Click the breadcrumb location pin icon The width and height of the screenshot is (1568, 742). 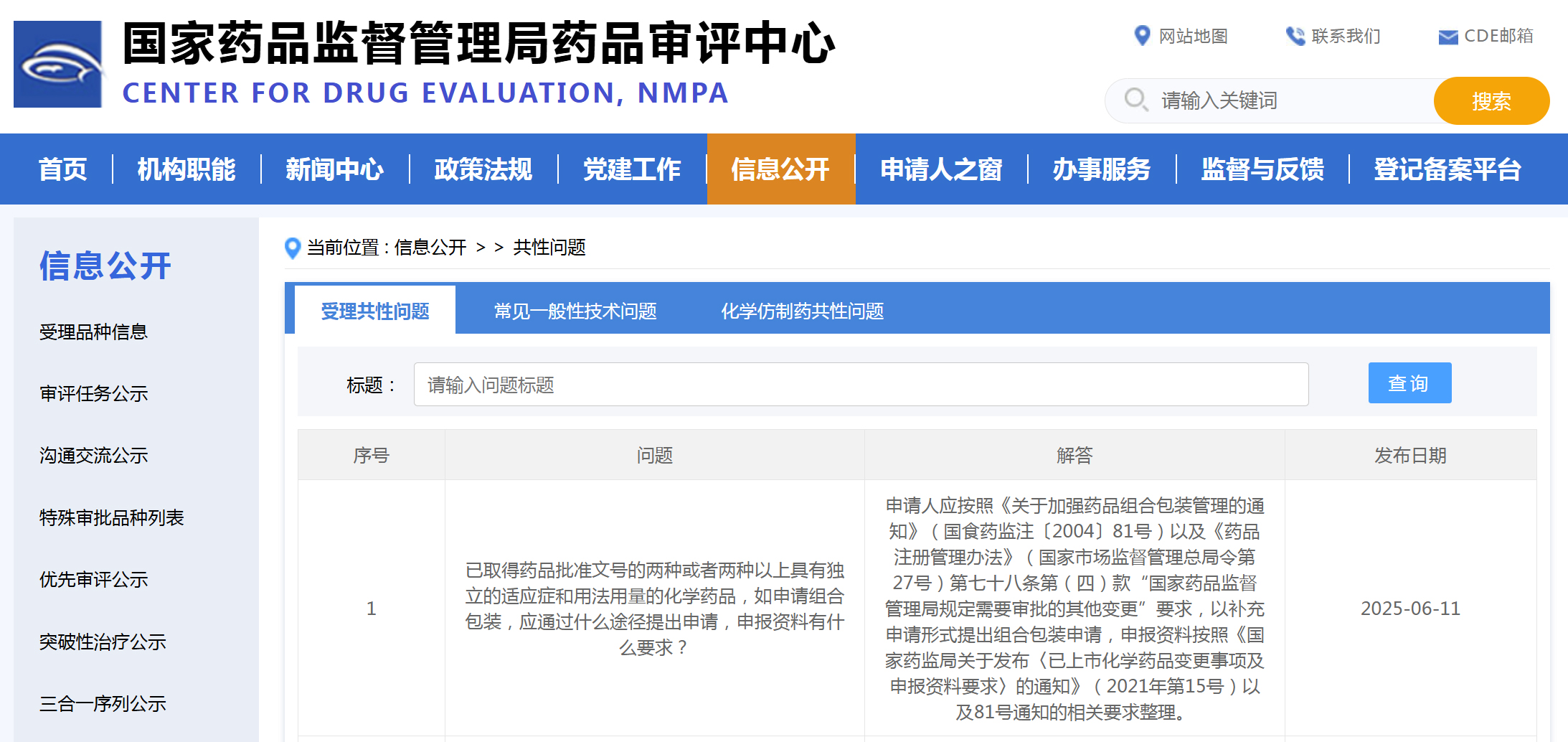[293, 248]
